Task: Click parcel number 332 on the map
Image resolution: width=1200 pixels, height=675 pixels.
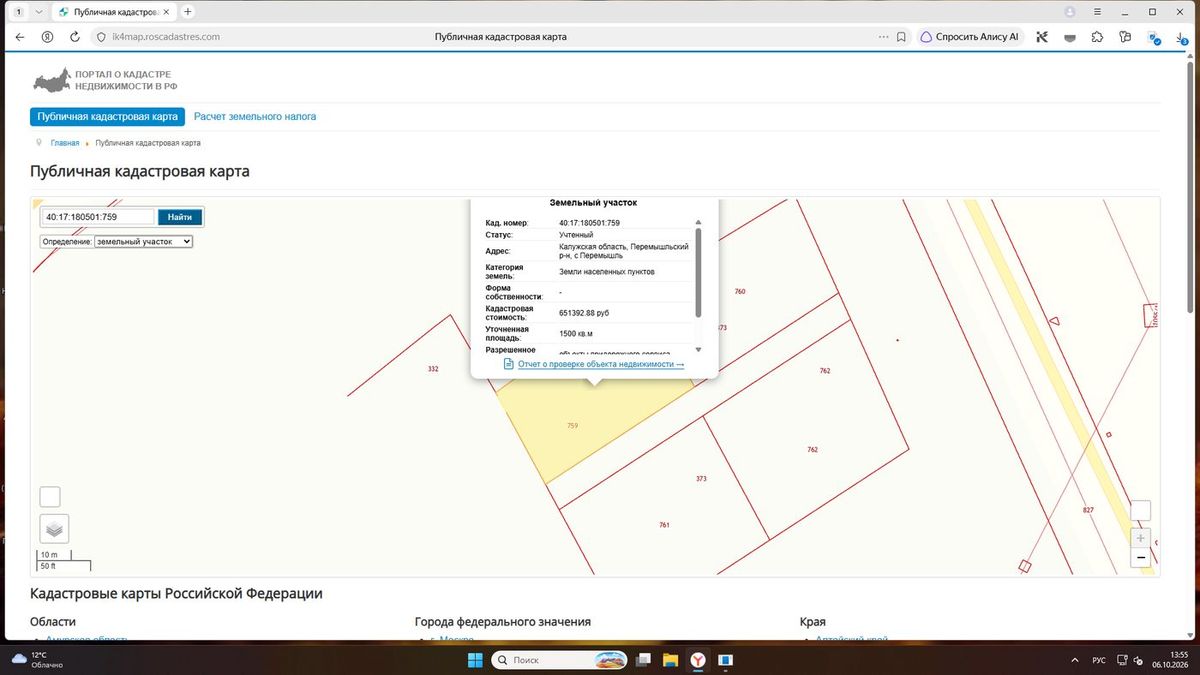Action: 433,369
